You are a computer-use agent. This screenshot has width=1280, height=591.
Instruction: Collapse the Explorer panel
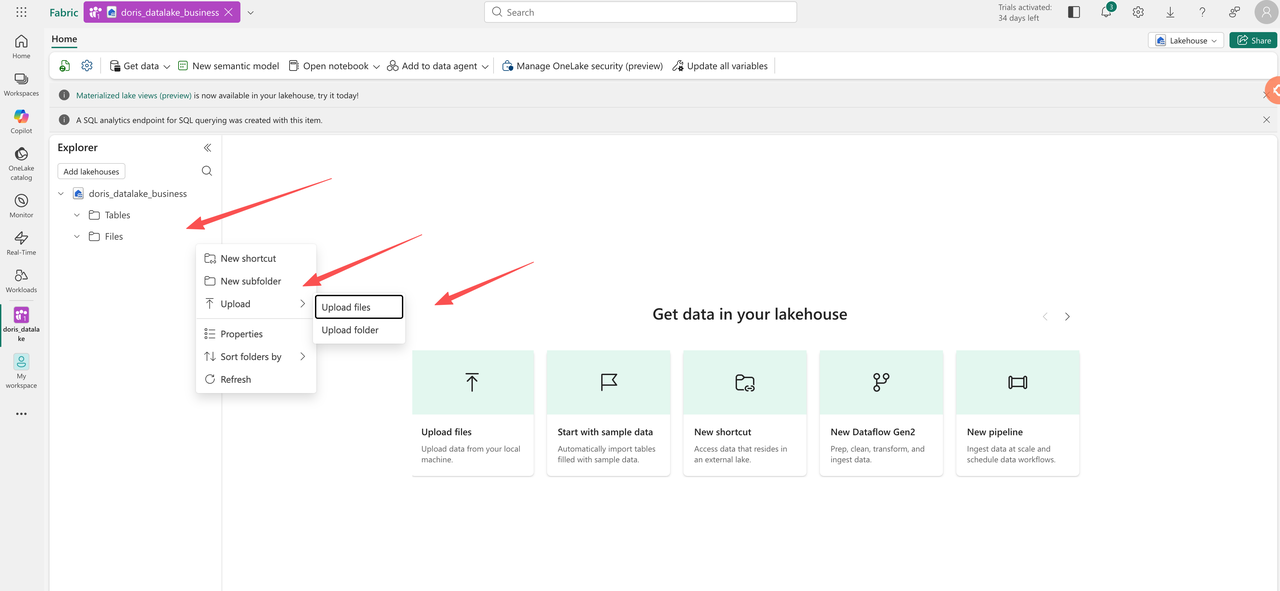pyautogui.click(x=207, y=148)
